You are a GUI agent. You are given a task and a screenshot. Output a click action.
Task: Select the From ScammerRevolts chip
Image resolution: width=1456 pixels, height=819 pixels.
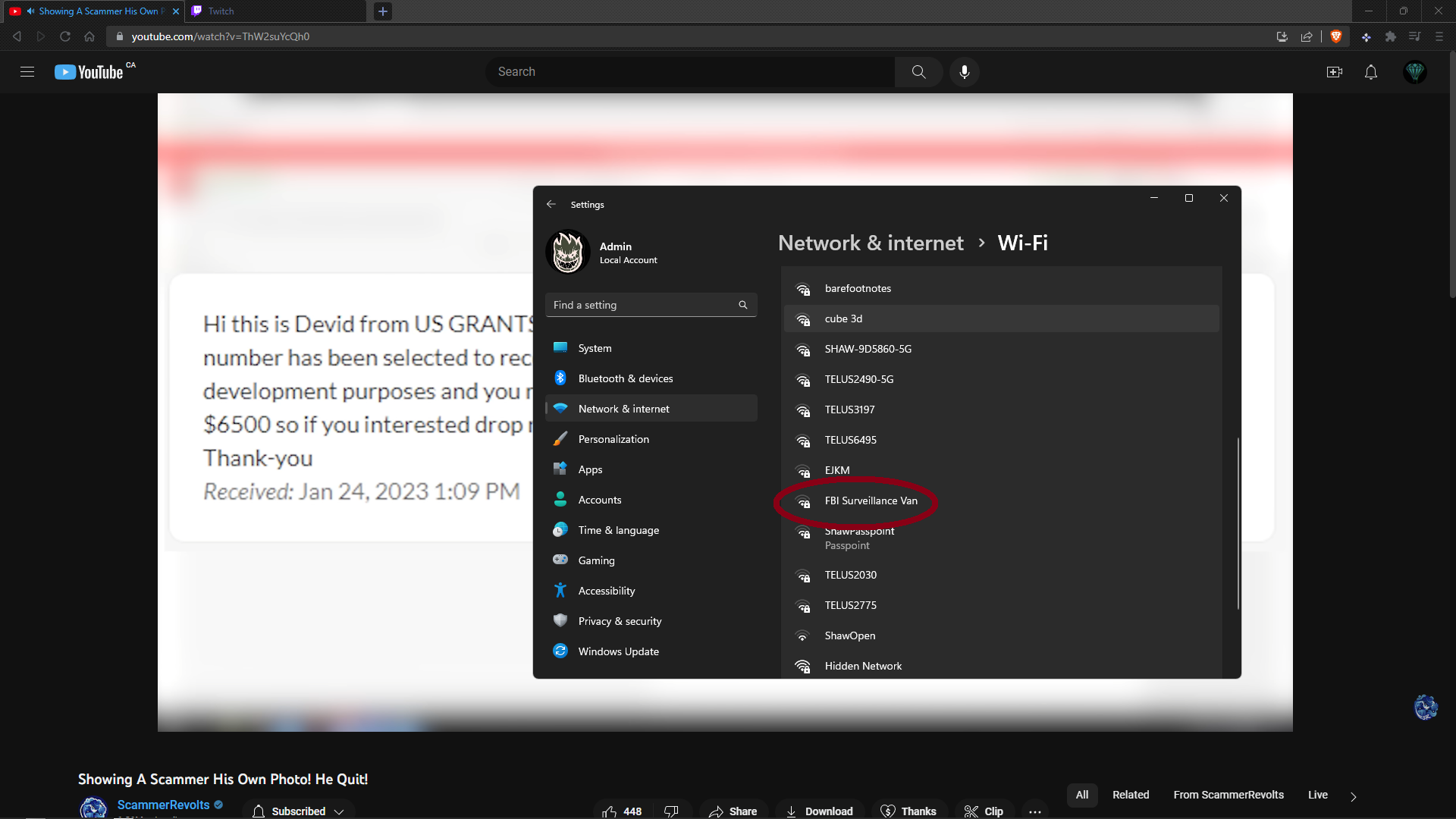1228,795
